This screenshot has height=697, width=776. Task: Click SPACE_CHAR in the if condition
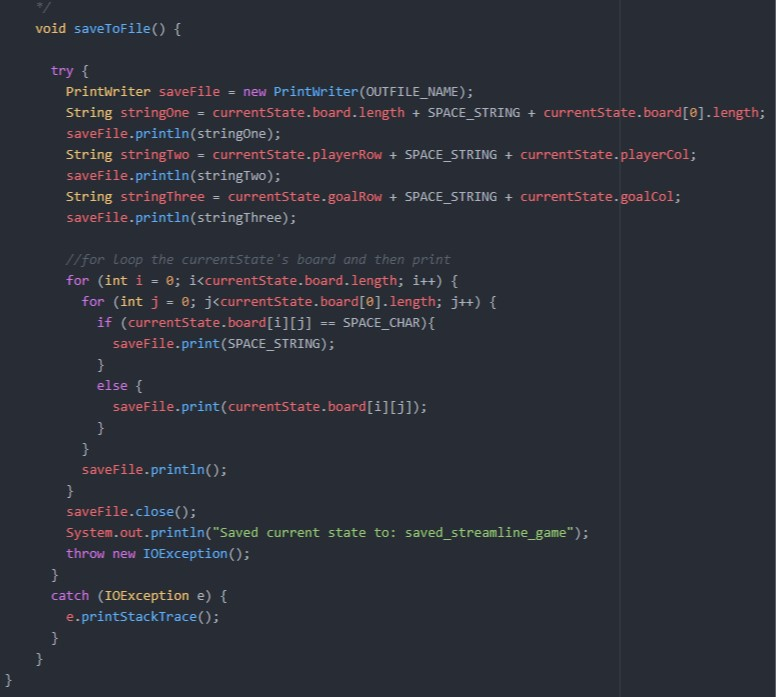(382, 323)
